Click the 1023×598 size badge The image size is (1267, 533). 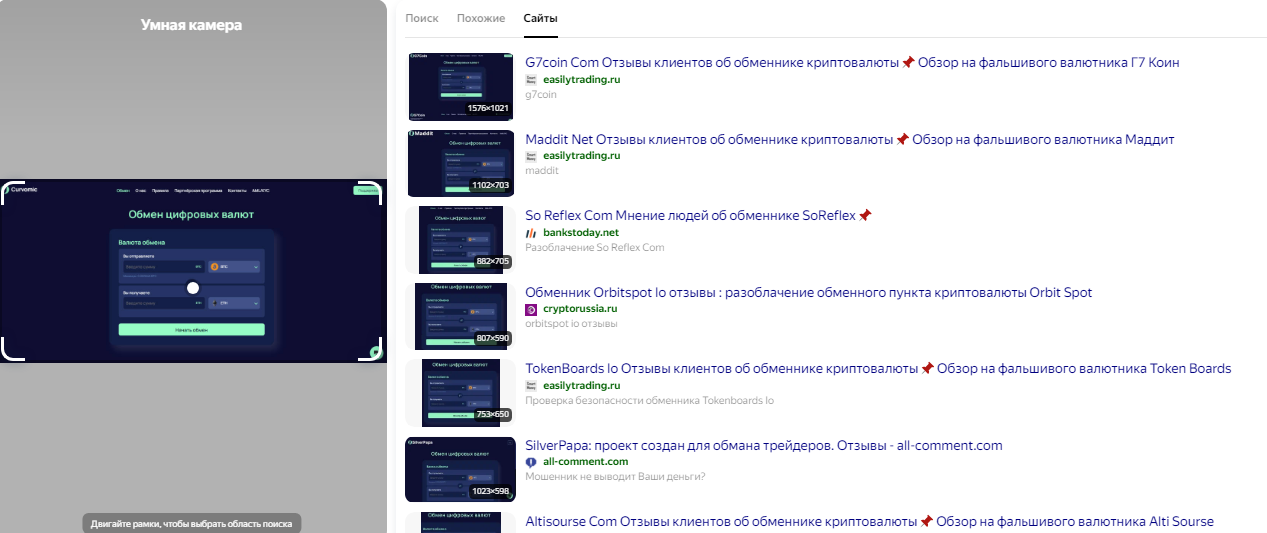coord(490,492)
